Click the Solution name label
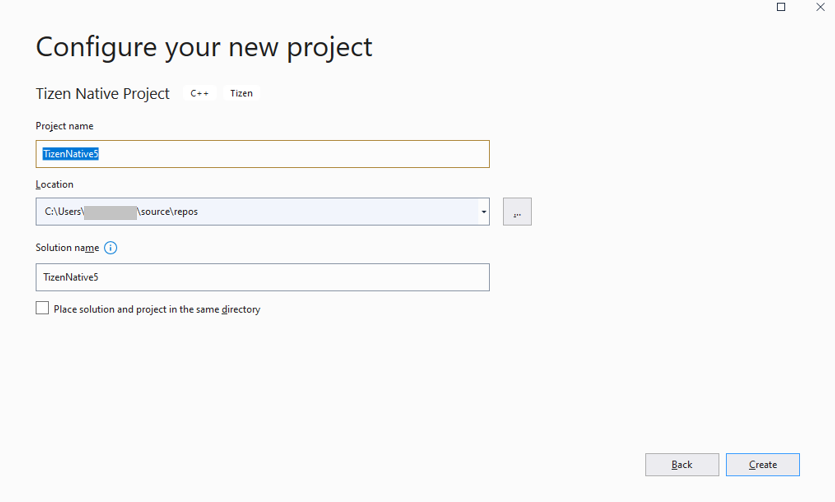This screenshot has width=835, height=502. click(x=67, y=248)
